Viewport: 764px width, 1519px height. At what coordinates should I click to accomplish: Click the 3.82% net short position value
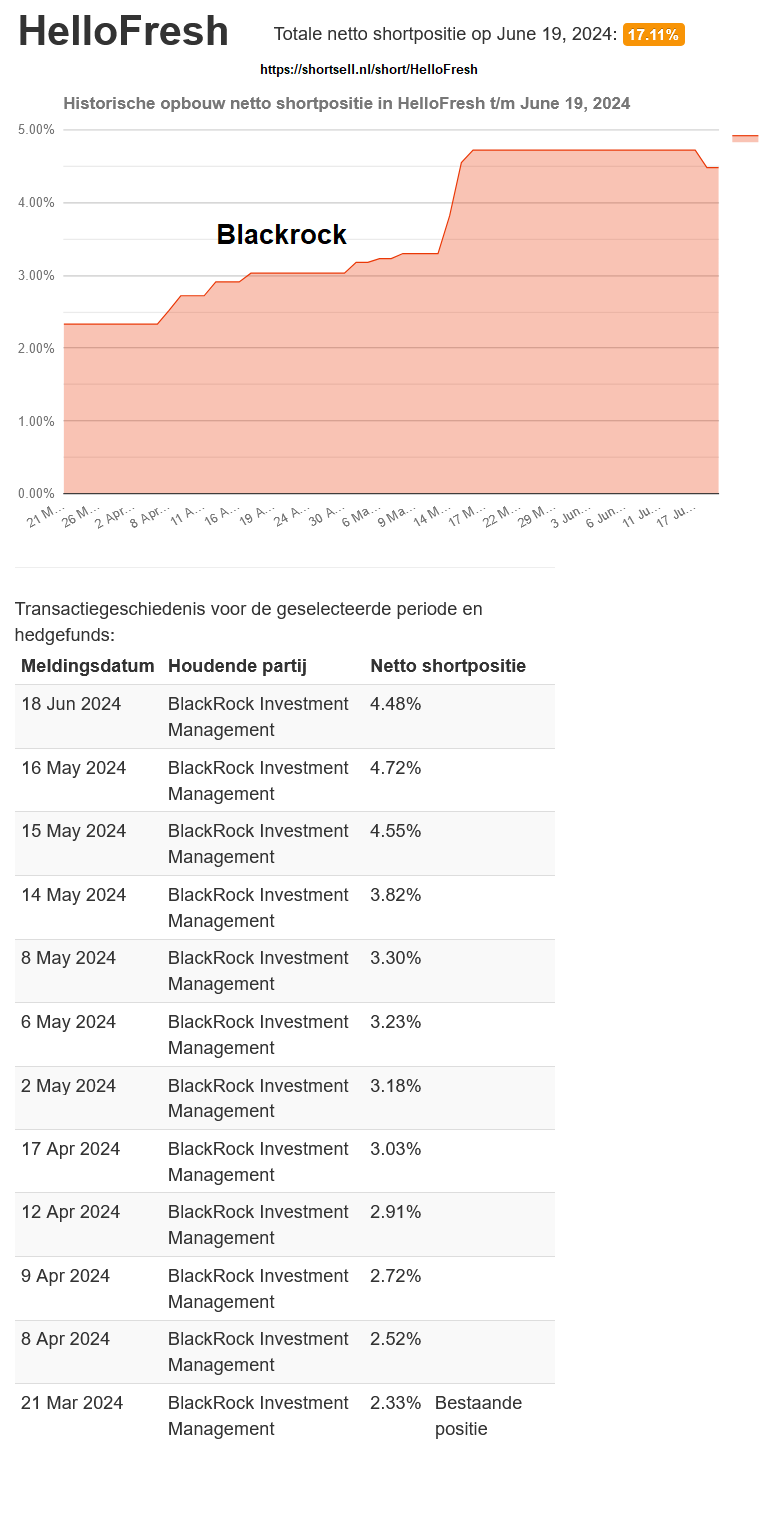tap(395, 895)
